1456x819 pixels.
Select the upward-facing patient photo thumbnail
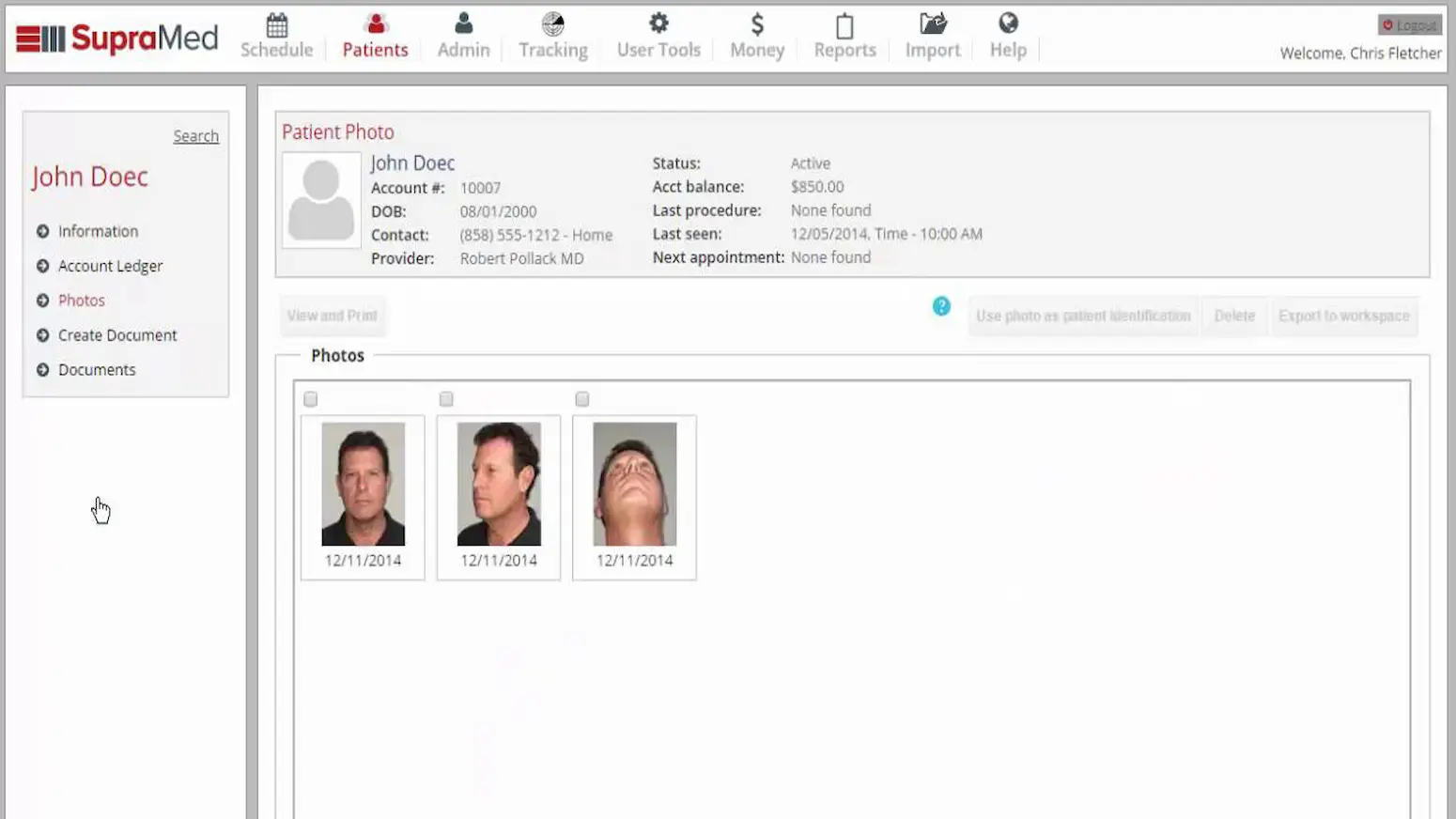634,483
